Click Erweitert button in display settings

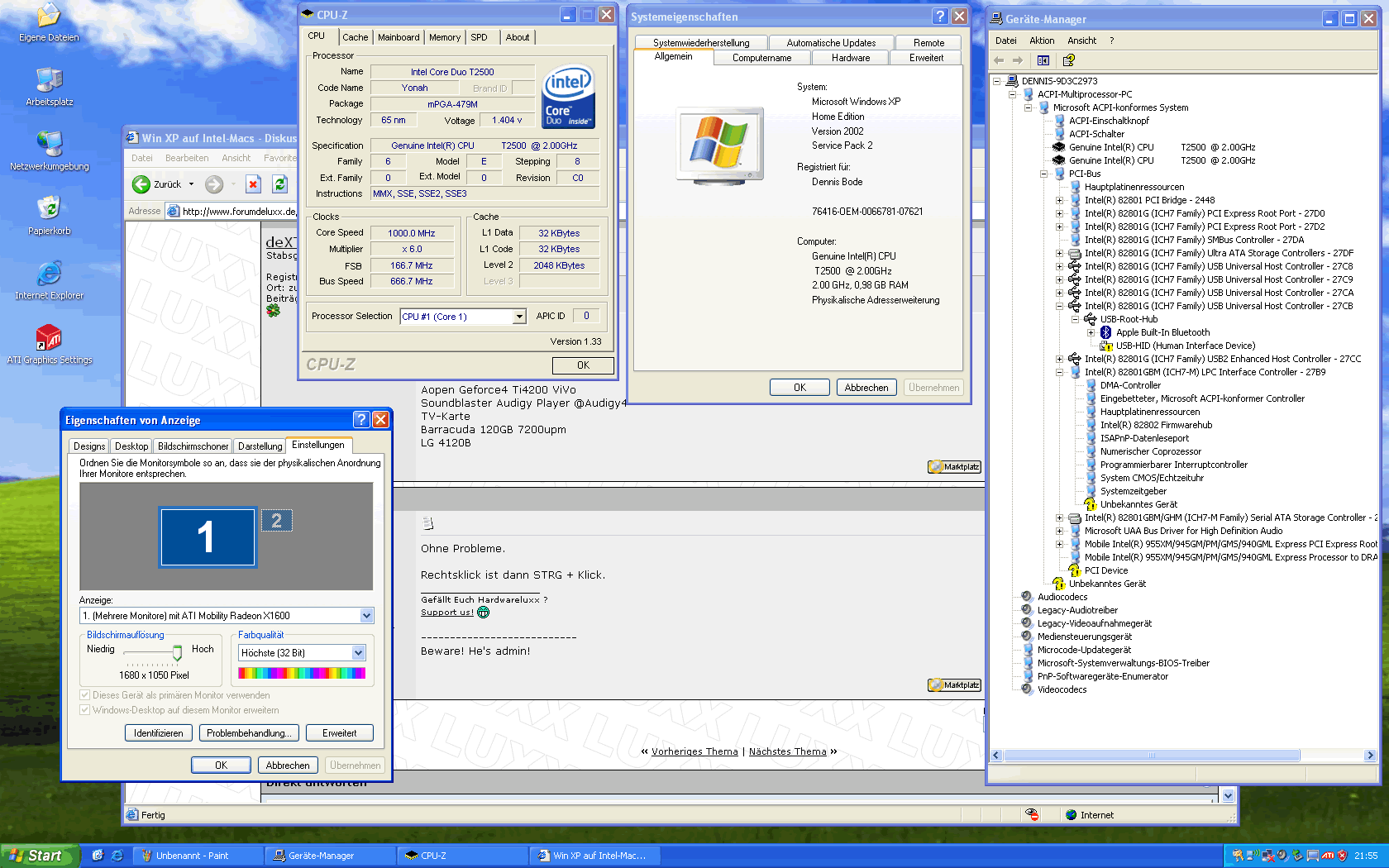coord(339,733)
